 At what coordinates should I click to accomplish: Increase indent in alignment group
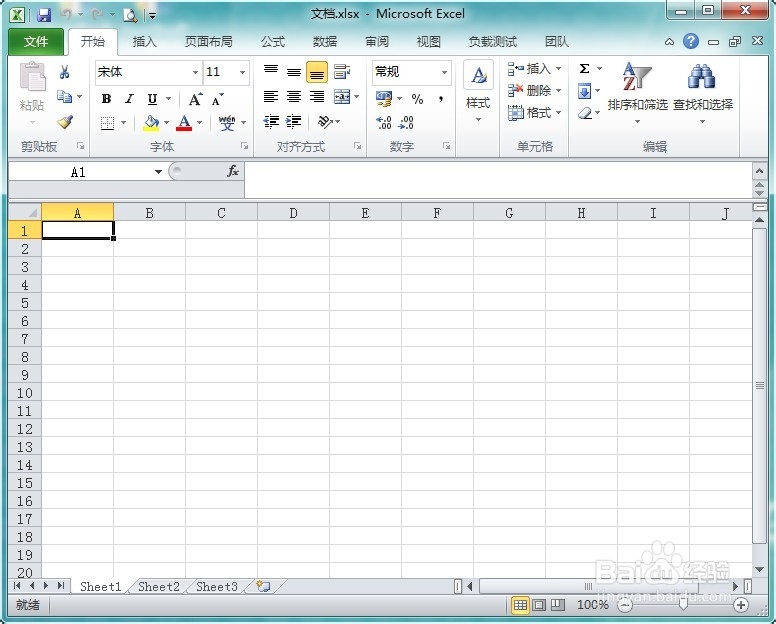pos(293,122)
